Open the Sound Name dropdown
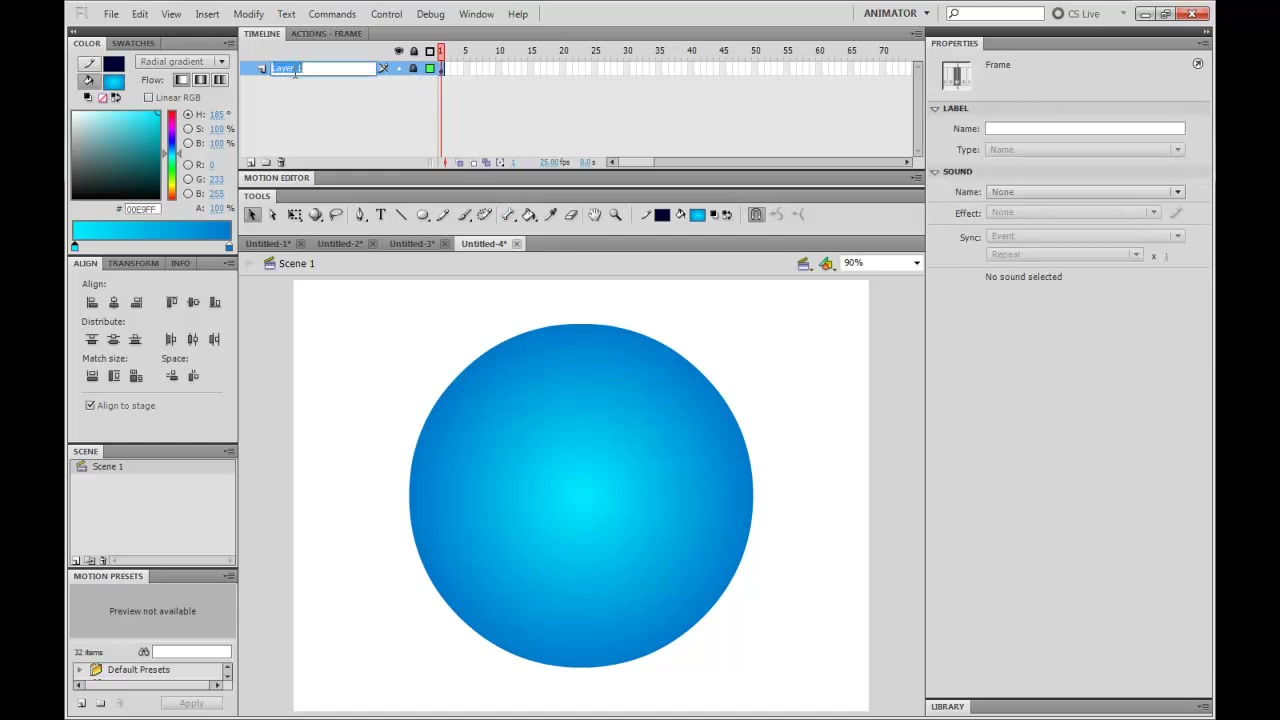The width and height of the screenshot is (1280, 720). 1085,192
